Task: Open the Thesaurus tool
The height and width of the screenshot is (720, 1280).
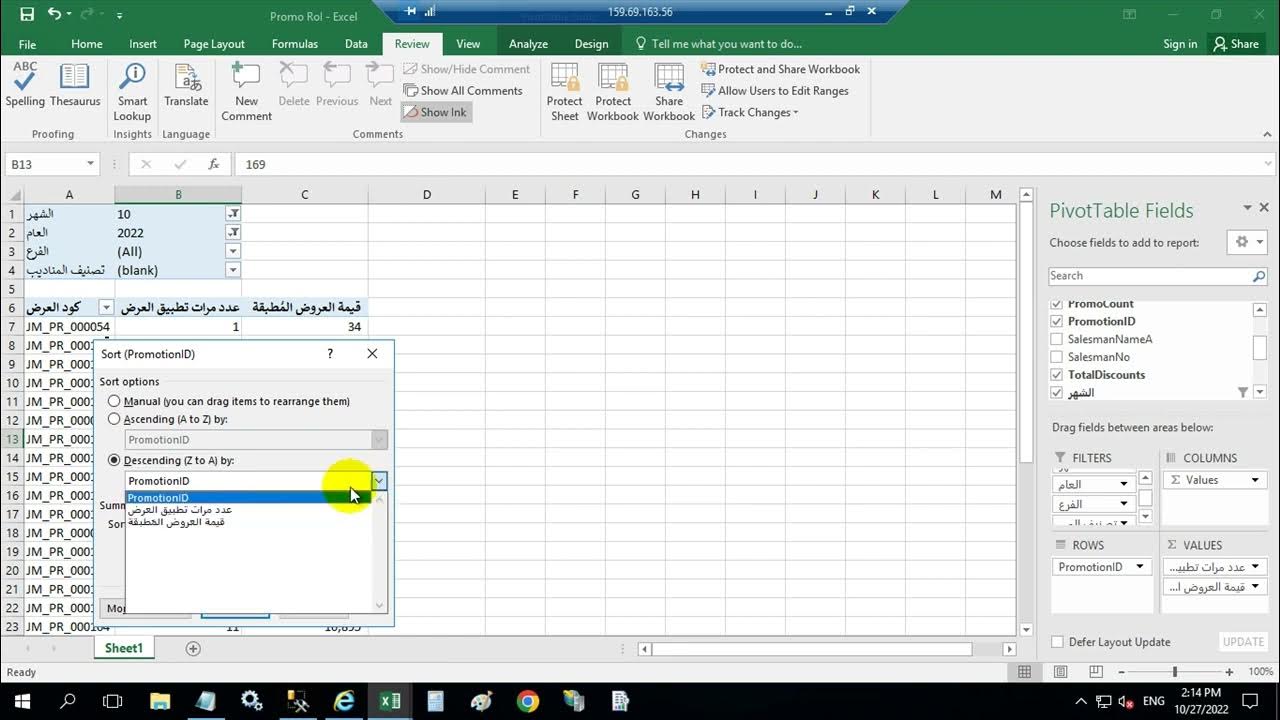Action: [75, 84]
